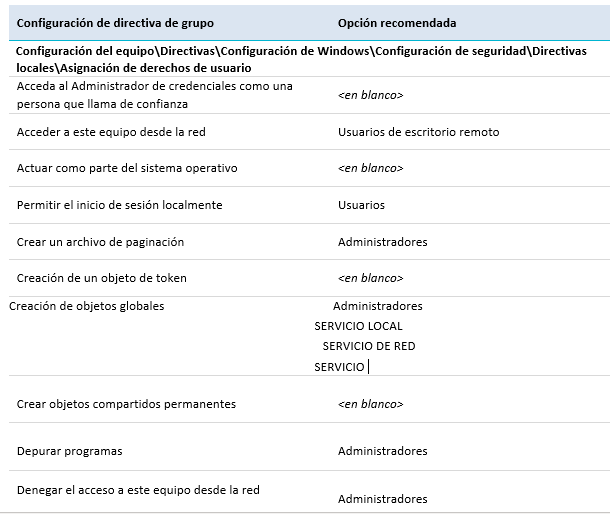
Task: Click the '<en blanco>' value for Administrador de credenciales
Action: [x=370, y=95]
